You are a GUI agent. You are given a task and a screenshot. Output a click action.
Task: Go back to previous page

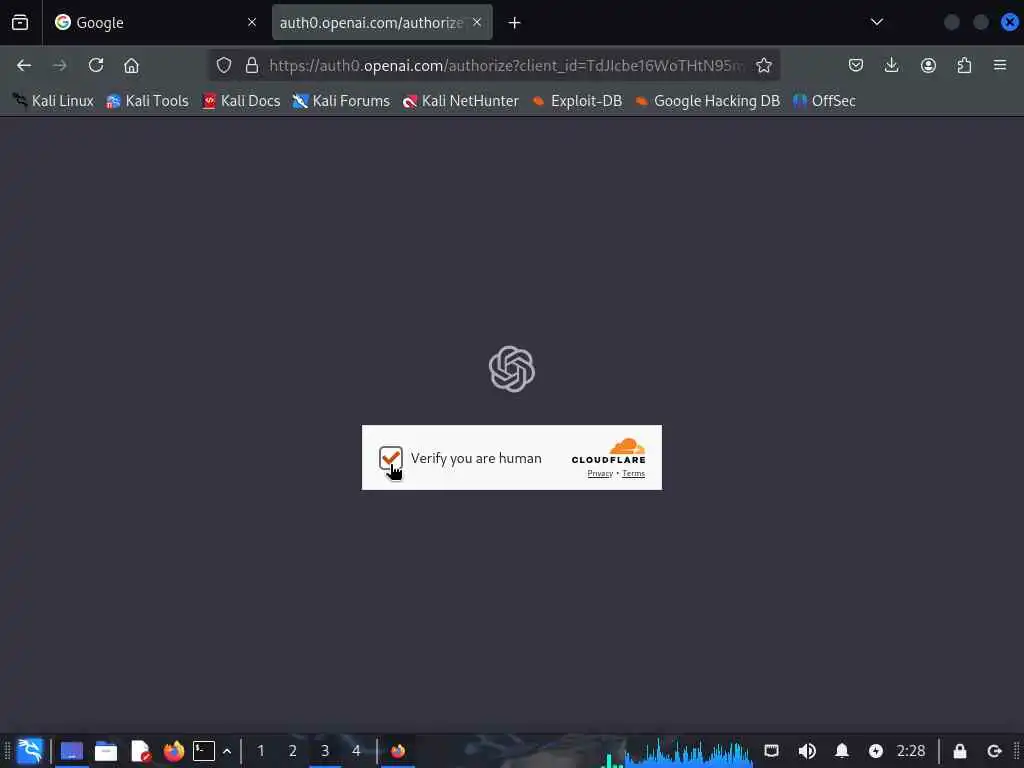tap(24, 65)
